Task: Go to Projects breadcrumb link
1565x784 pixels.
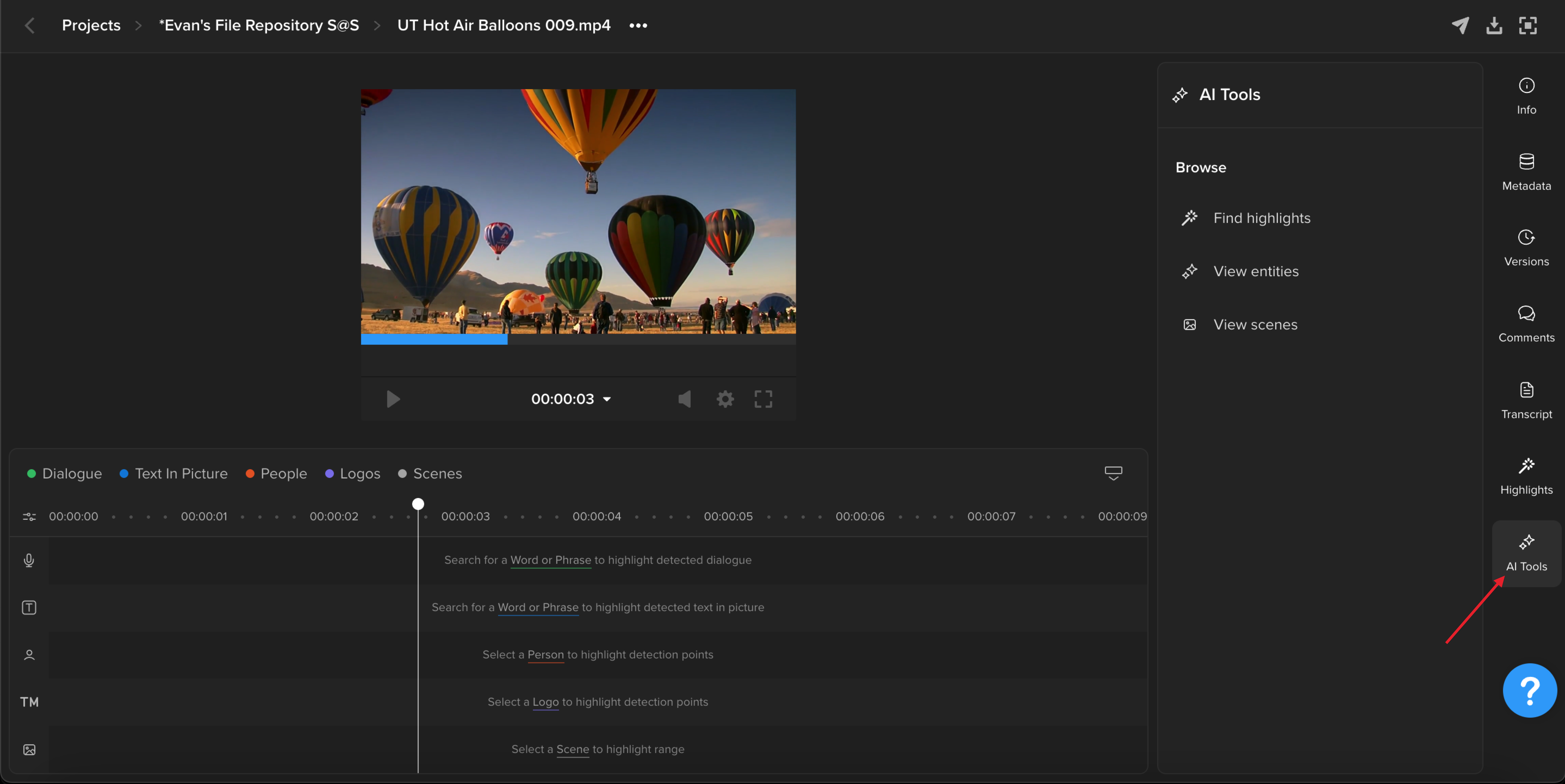Action: 91,26
